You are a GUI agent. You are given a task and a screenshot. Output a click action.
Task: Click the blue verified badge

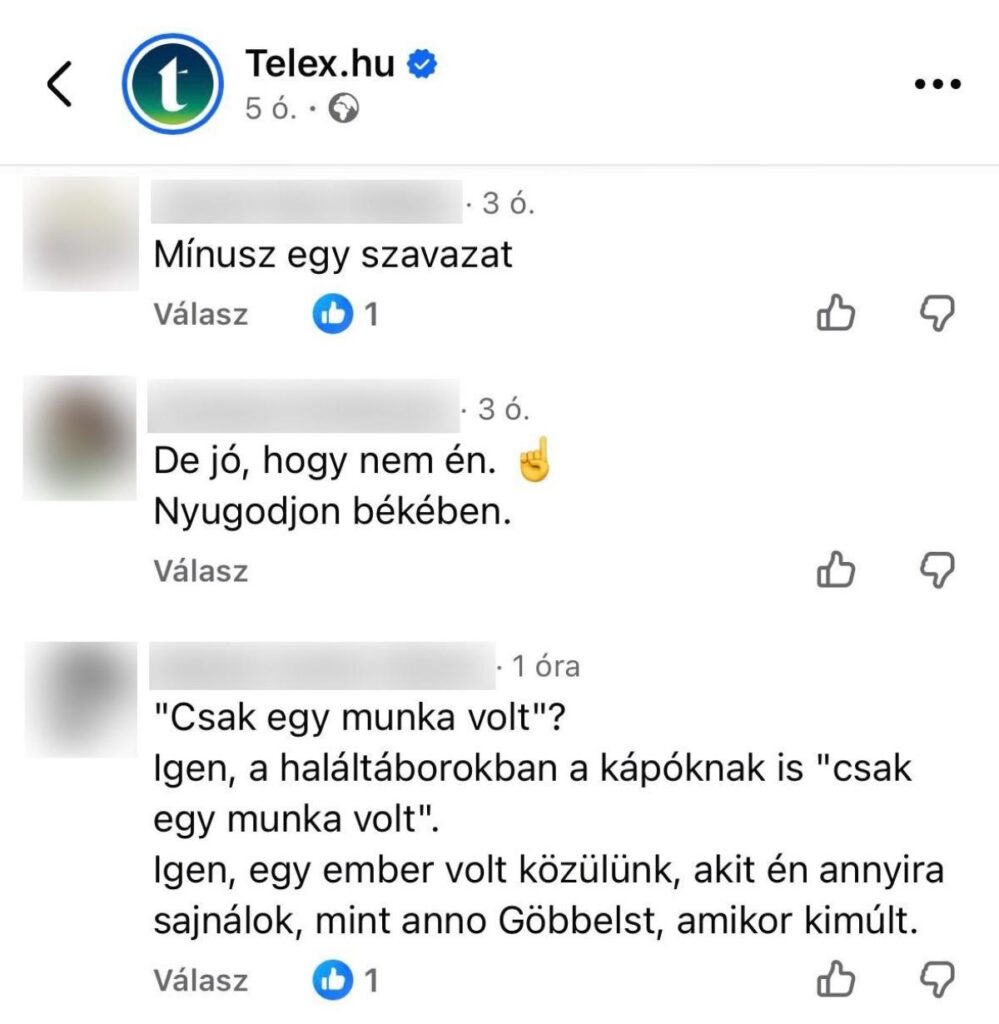click(422, 63)
